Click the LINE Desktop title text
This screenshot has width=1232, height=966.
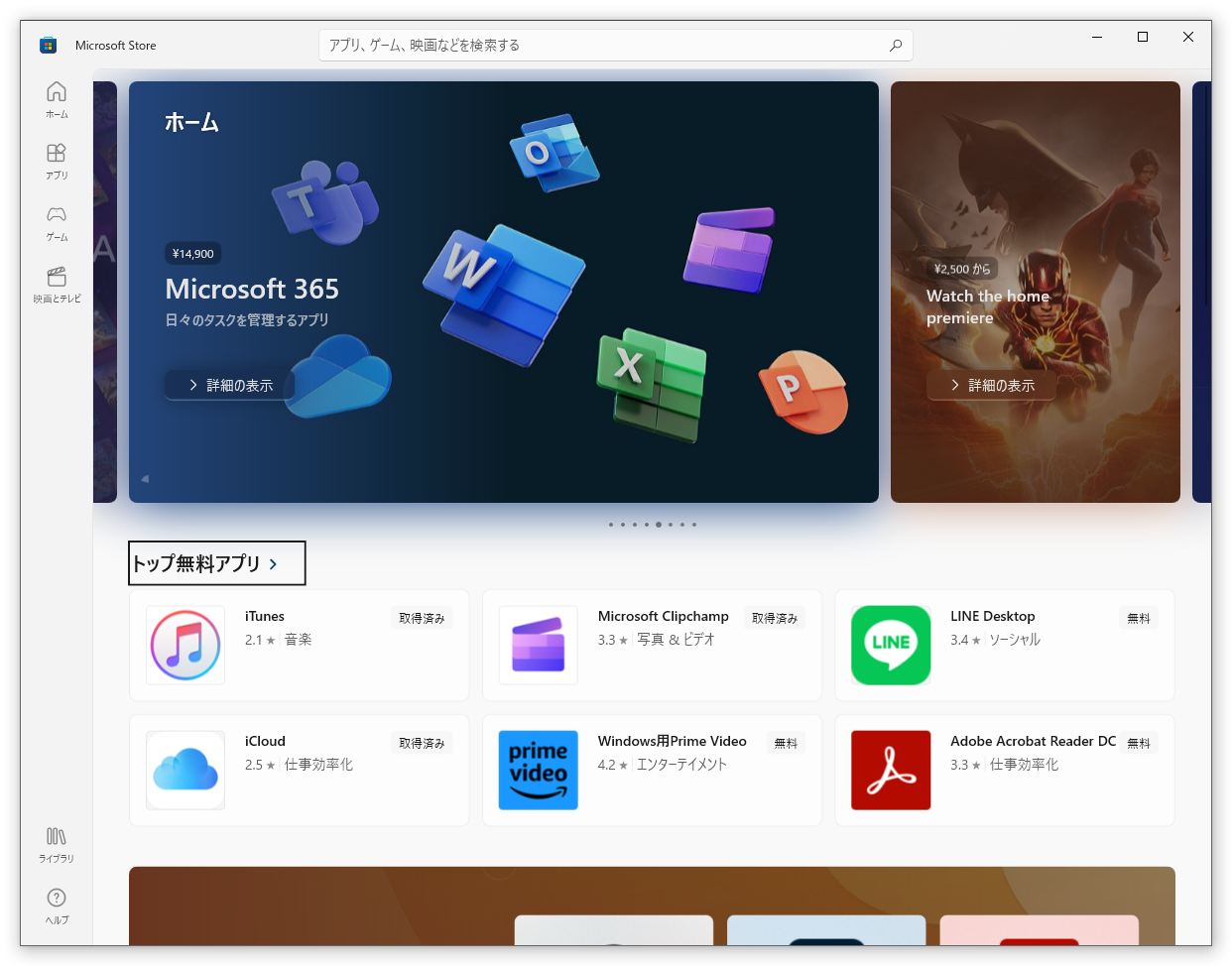(993, 616)
